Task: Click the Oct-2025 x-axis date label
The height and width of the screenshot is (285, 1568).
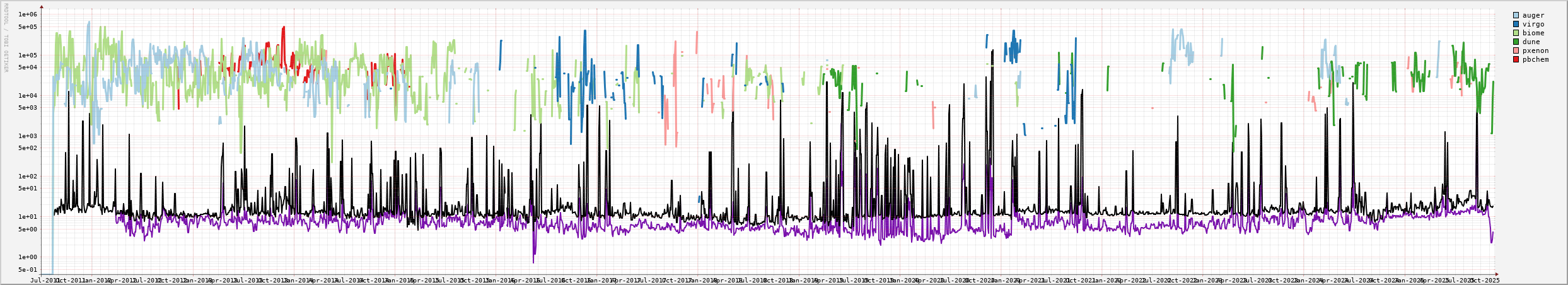Action: [x=1485, y=280]
